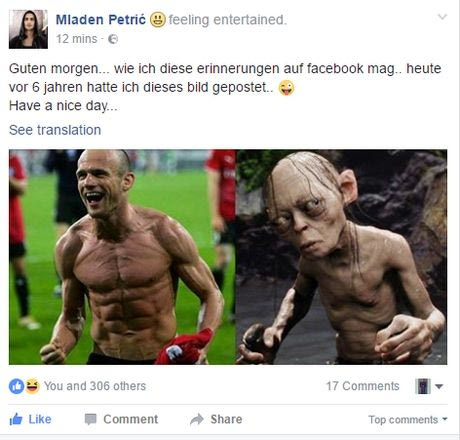View the 17 Comments list
Viewport: 460px width, 440px height.
[363, 386]
